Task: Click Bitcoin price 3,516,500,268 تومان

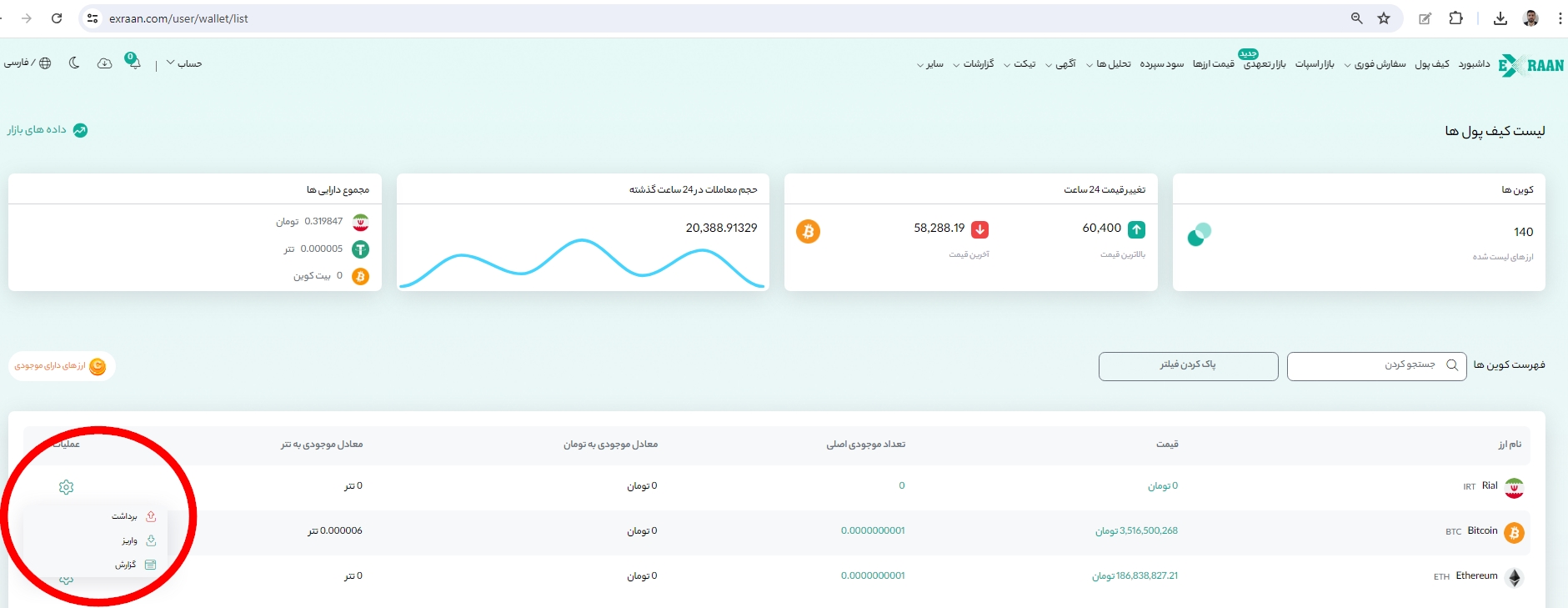Action: click(x=1137, y=531)
